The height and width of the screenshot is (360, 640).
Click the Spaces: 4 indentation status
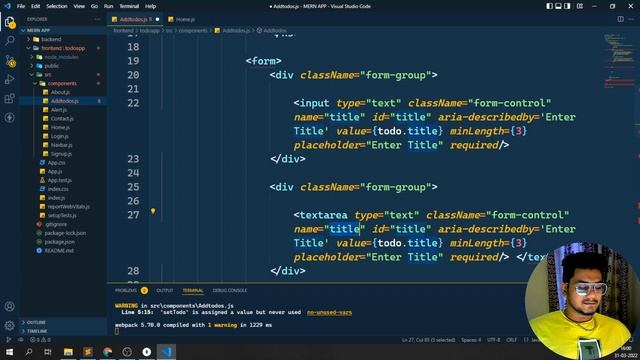coord(471,340)
